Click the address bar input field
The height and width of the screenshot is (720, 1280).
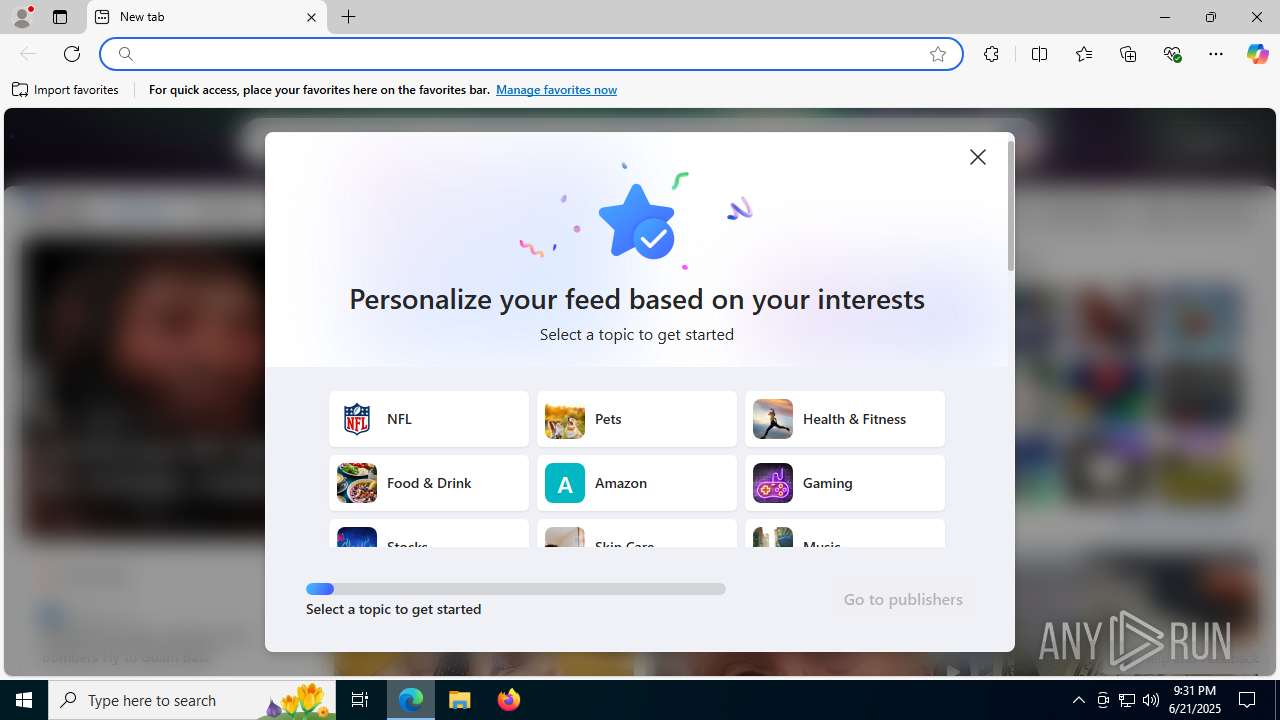click(x=530, y=54)
